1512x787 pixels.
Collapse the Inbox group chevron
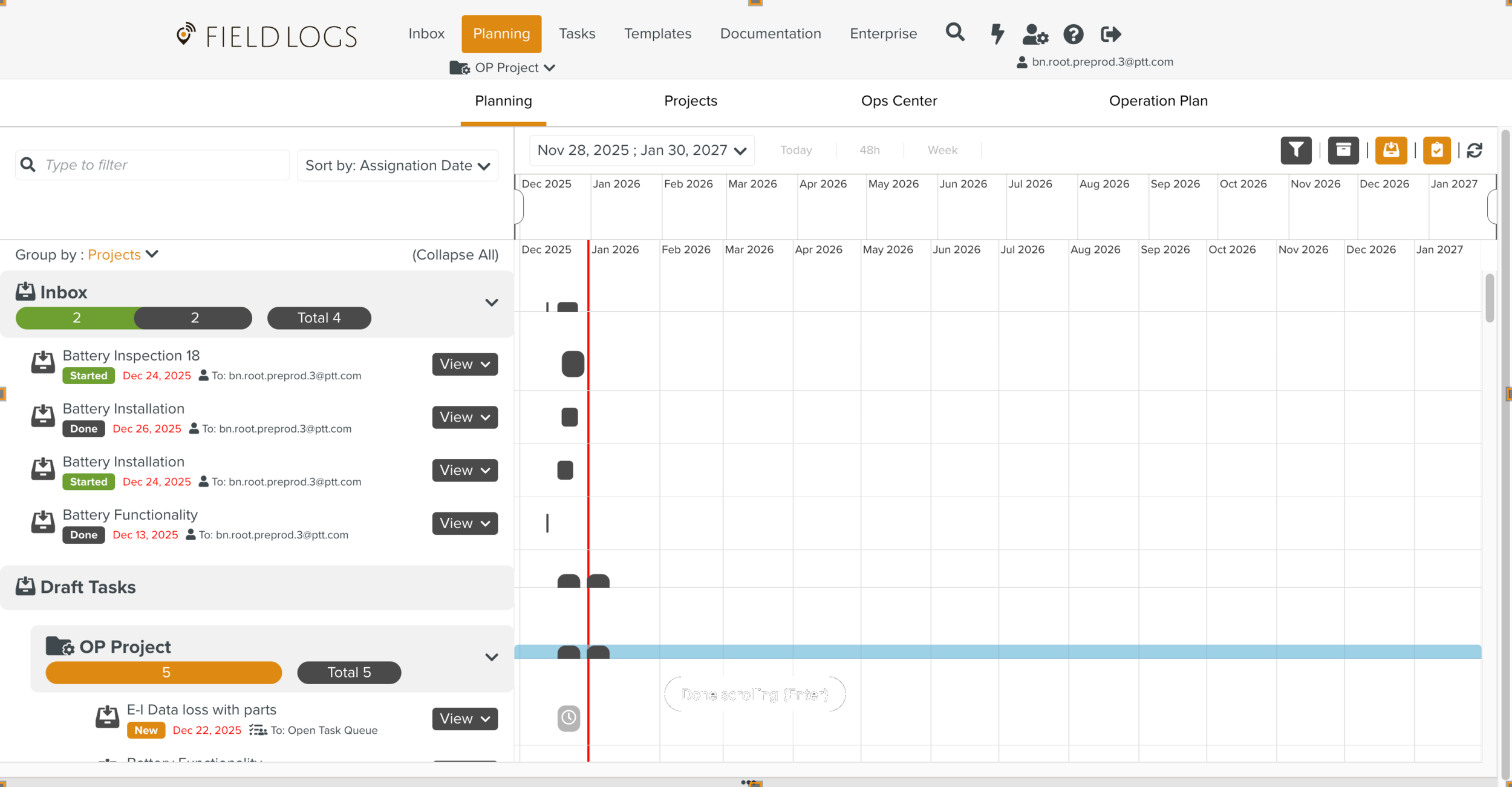point(491,302)
